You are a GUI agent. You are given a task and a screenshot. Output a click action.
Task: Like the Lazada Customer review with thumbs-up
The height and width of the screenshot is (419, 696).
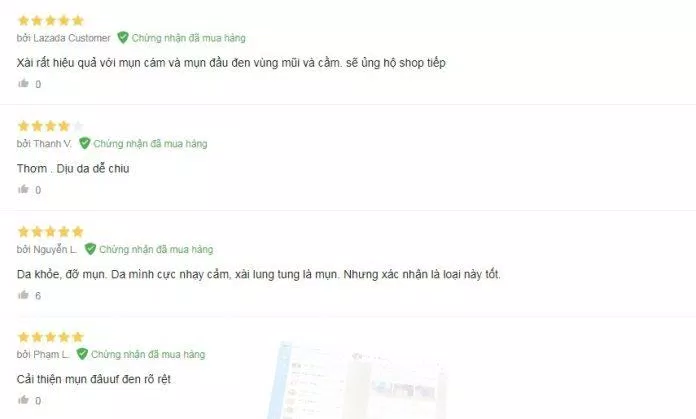pos(24,83)
